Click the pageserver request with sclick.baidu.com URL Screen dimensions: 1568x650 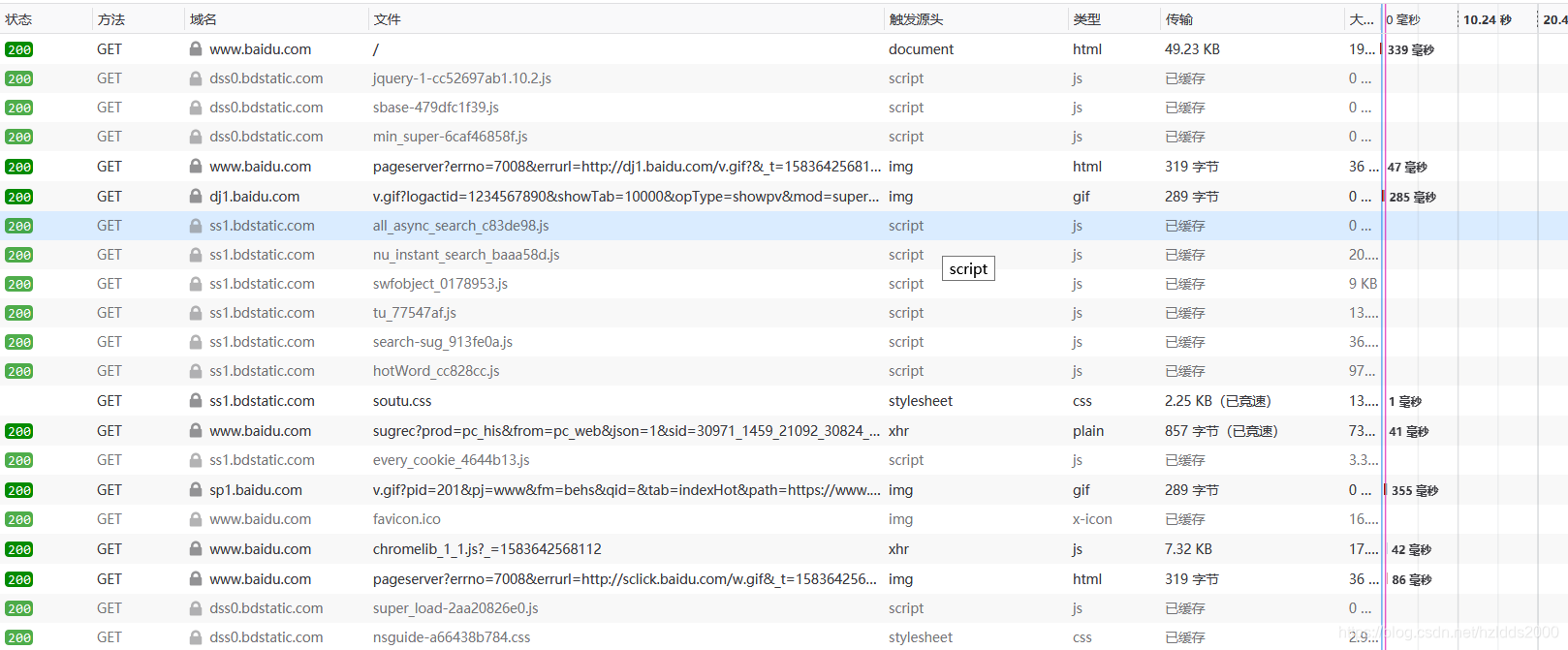click(625, 578)
